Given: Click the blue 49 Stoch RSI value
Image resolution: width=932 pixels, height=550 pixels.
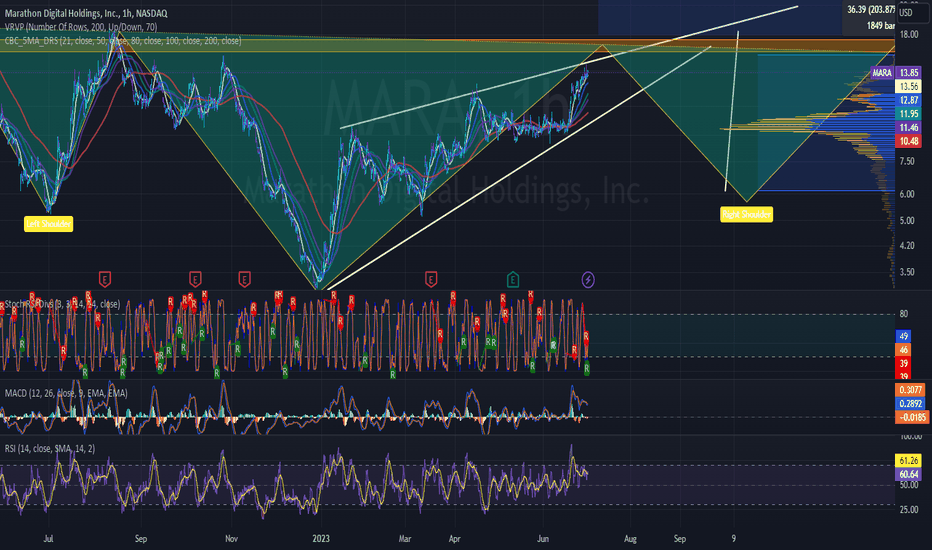Looking at the screenshot, I should click(903, 336).
